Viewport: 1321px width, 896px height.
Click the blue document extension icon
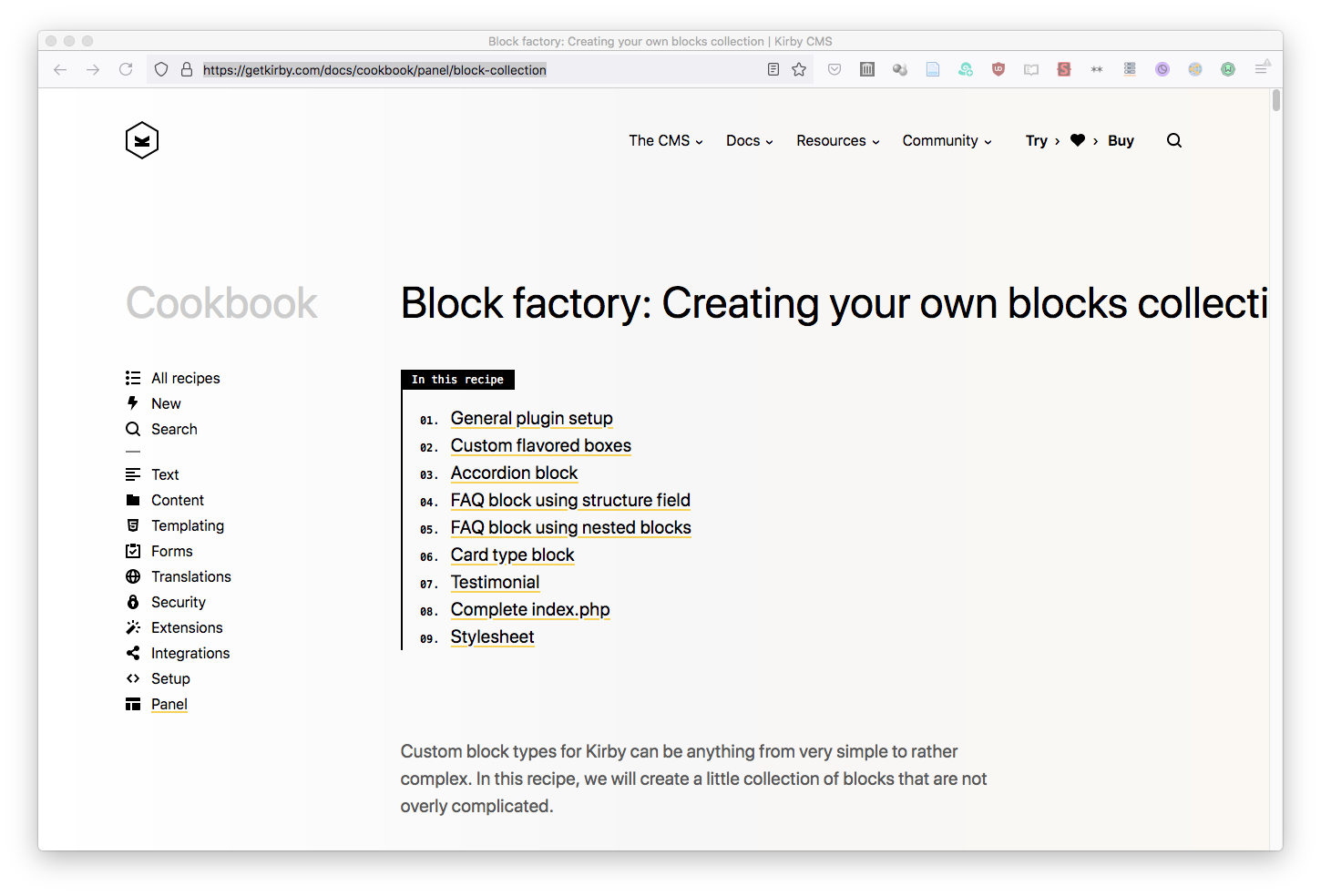click(933, 69)
